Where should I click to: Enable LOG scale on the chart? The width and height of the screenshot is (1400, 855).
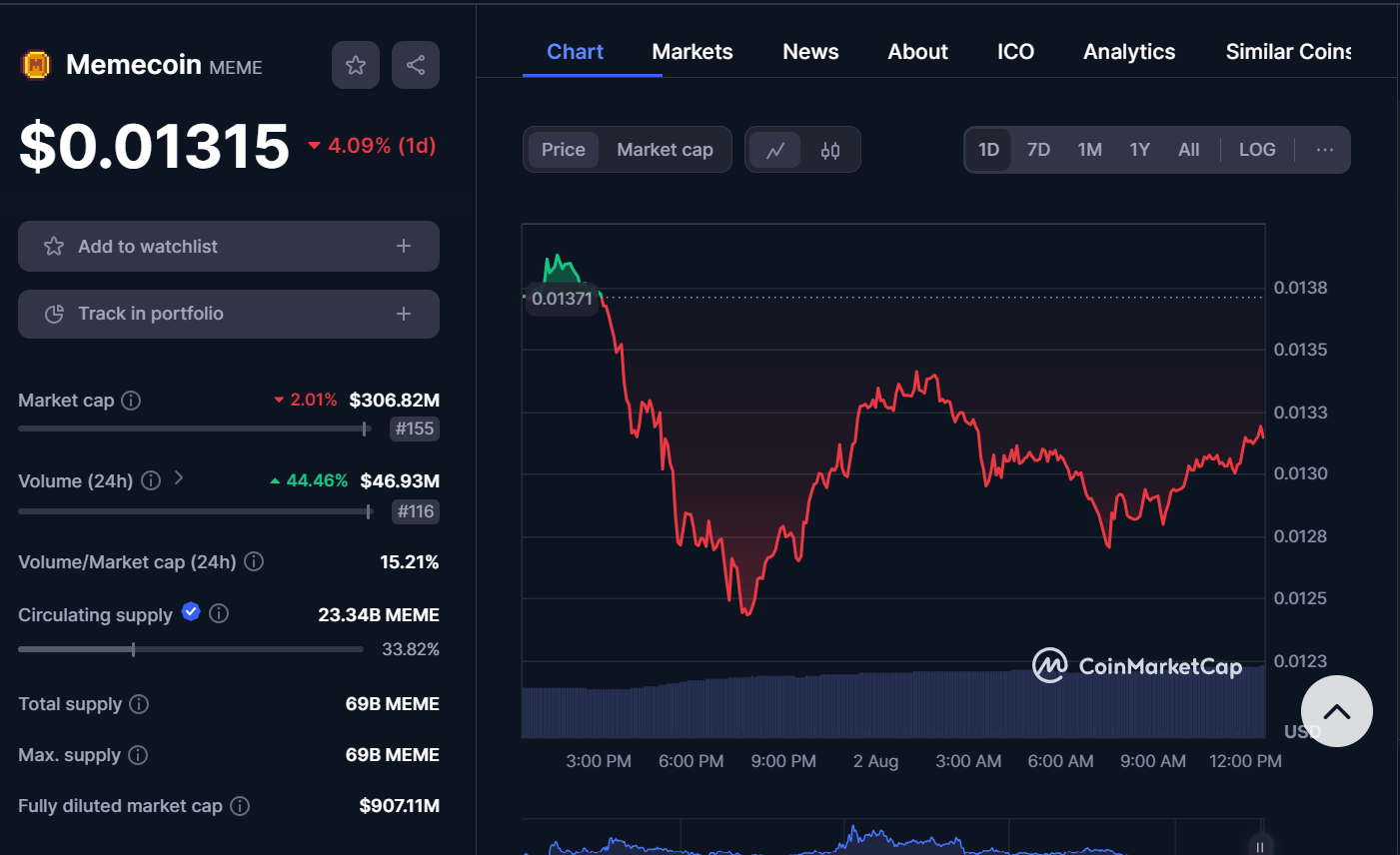click(1256, 149)
